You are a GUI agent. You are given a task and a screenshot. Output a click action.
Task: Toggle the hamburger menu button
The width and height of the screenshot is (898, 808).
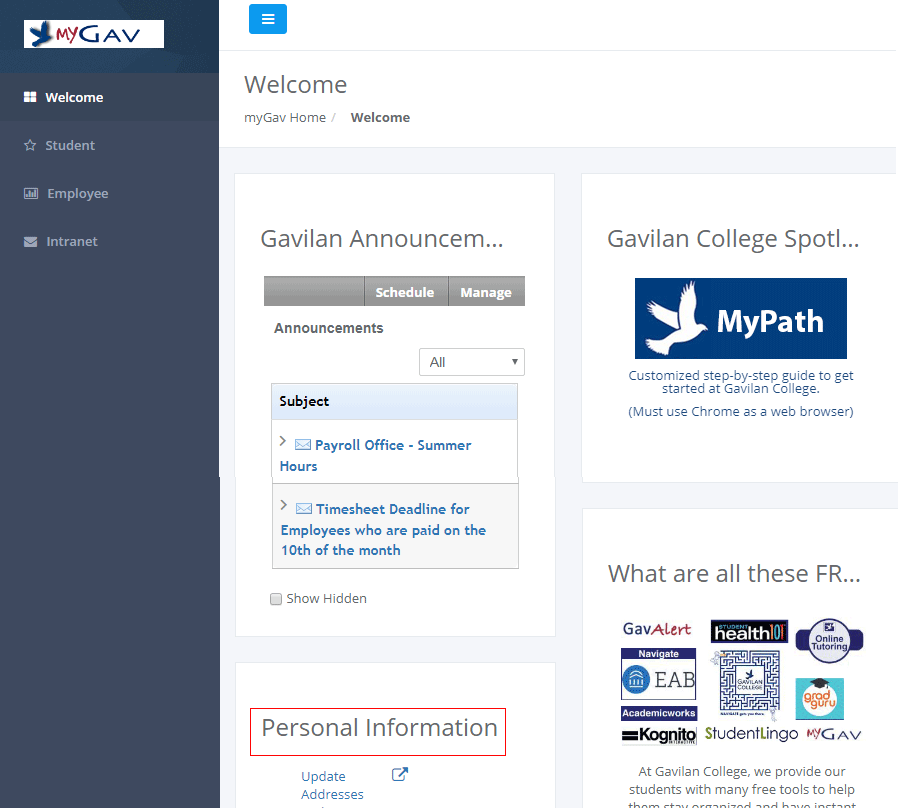tap(267, 19)
